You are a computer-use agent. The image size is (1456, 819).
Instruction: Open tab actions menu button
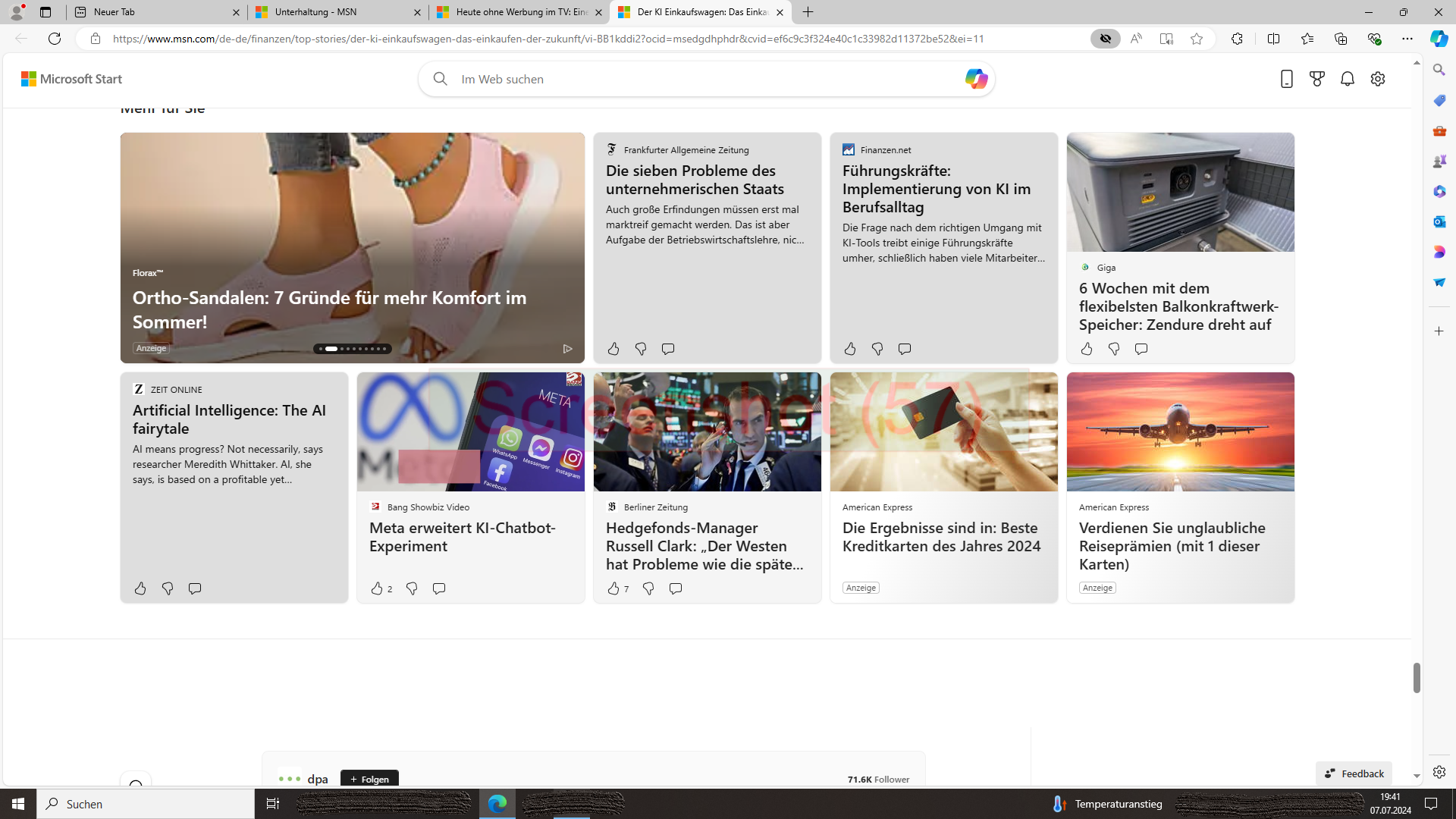(x=45, y=12)
